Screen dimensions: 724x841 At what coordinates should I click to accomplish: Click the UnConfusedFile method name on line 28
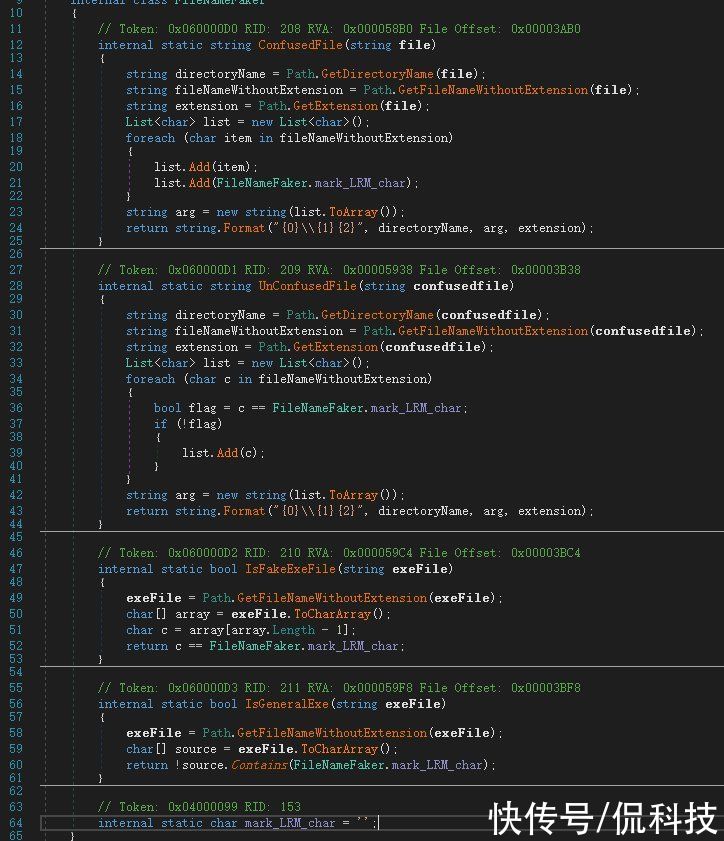(x=307, y=286)
